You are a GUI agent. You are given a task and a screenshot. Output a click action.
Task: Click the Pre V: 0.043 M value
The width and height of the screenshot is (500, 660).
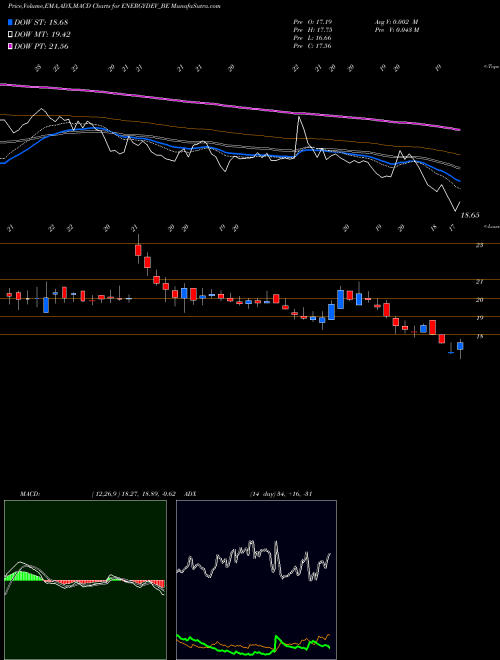396,30
